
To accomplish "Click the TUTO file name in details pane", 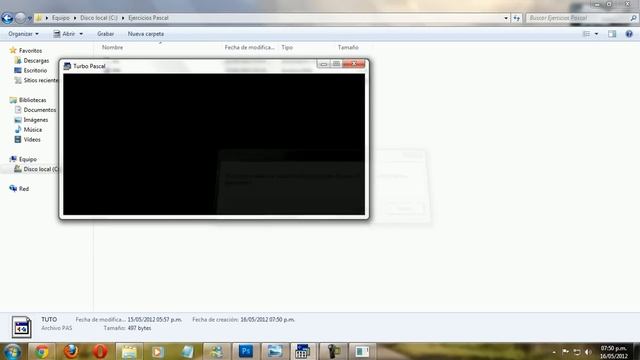I will pyautogui.click(x=49, y=319).
